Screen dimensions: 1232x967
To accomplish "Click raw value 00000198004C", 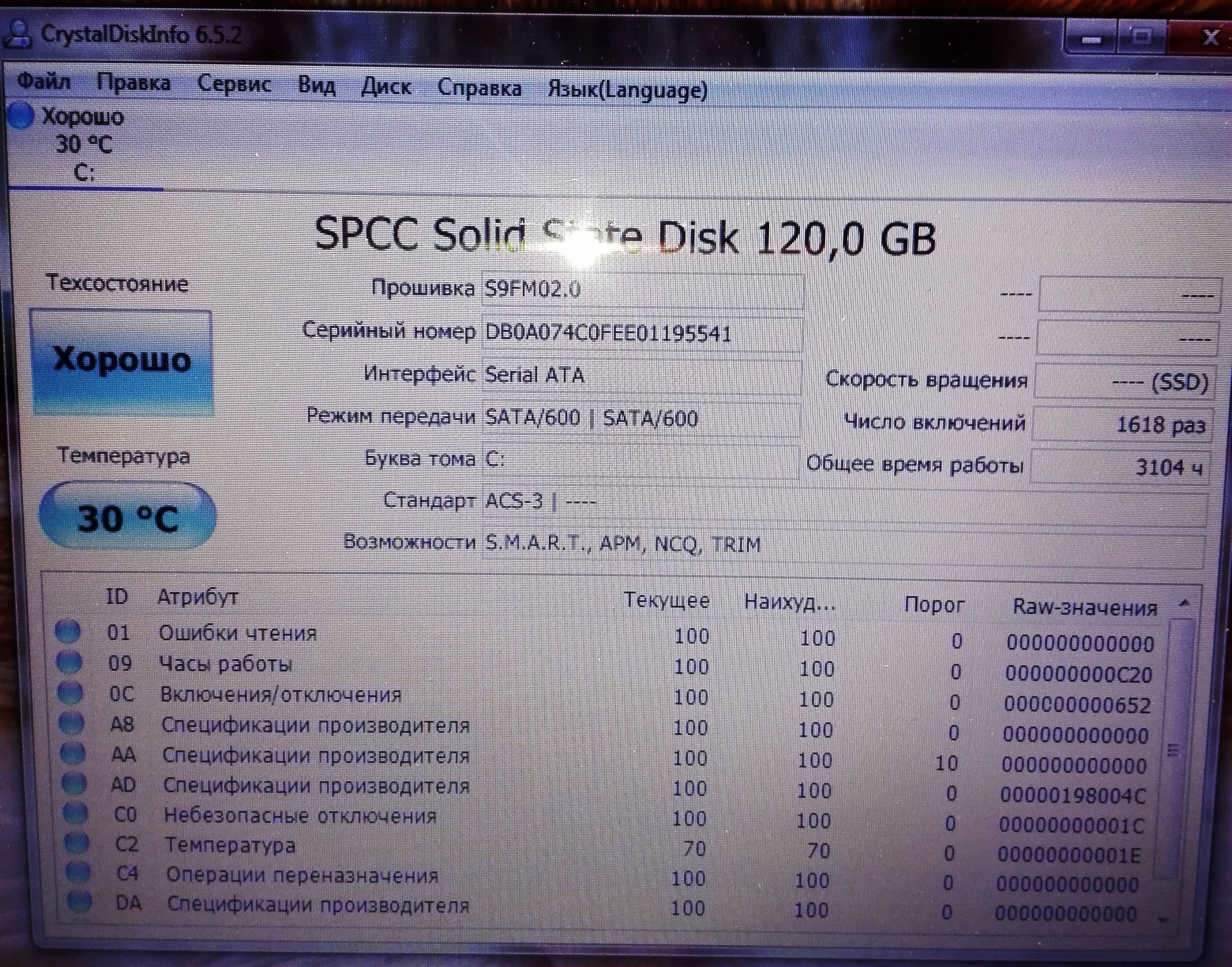I will point(1074,796).
